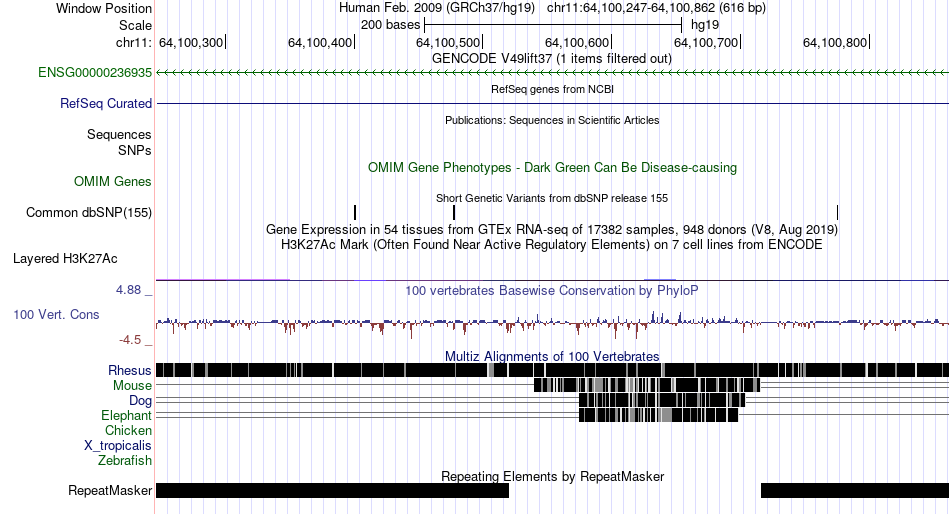Click the green ENSG00000236935 gene arrow line
This screenshot has width=950, height=514.
tap(553, 73)
